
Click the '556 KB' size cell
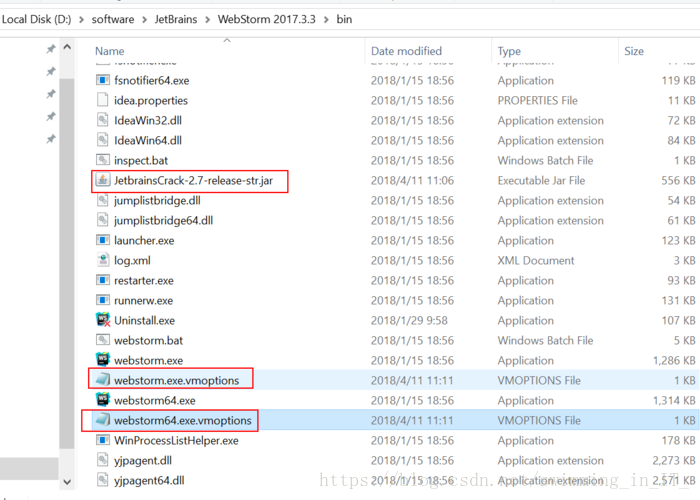pyautogui.click(x=678, y=180)
